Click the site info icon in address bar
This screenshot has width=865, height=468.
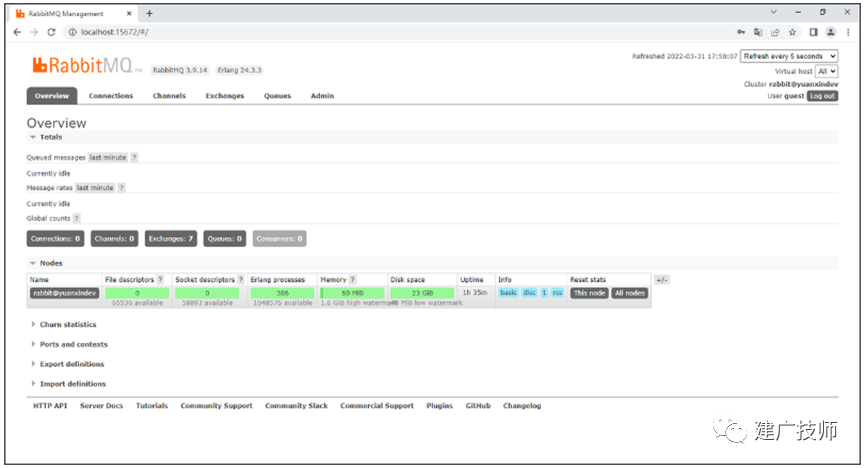pos(72,32)
